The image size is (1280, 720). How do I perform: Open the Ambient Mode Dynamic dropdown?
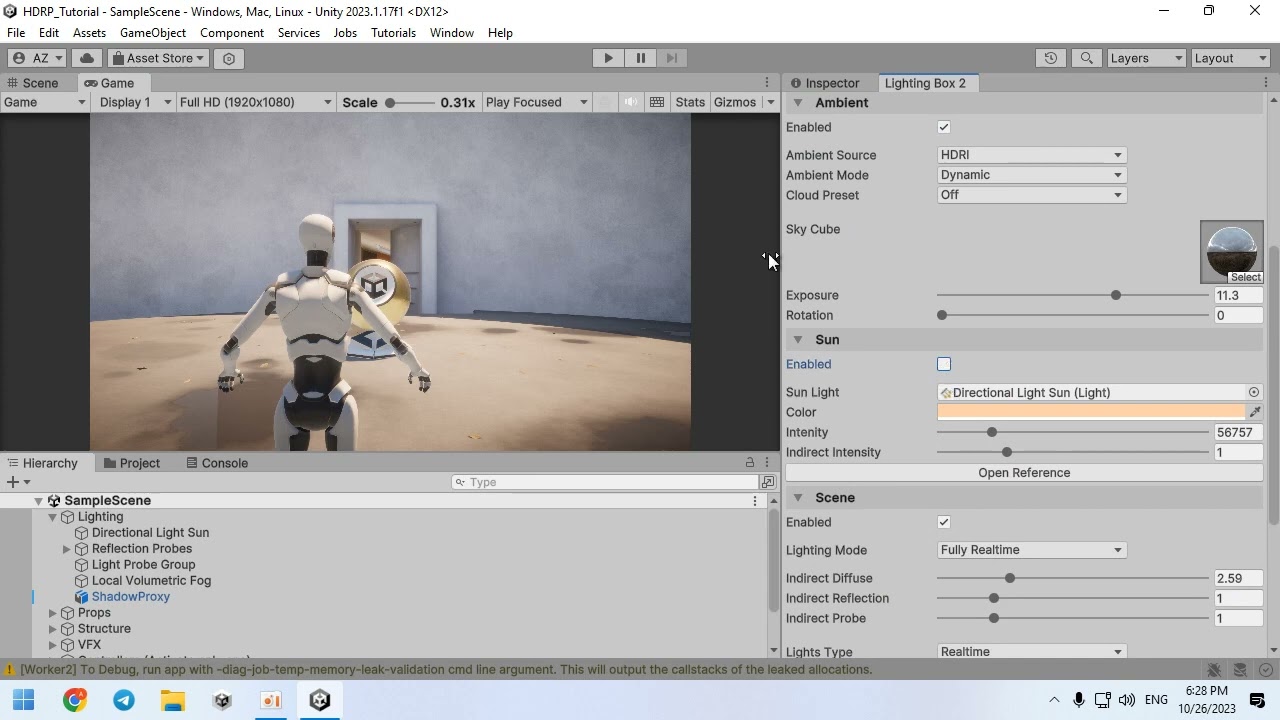(x=1032, y=175)
